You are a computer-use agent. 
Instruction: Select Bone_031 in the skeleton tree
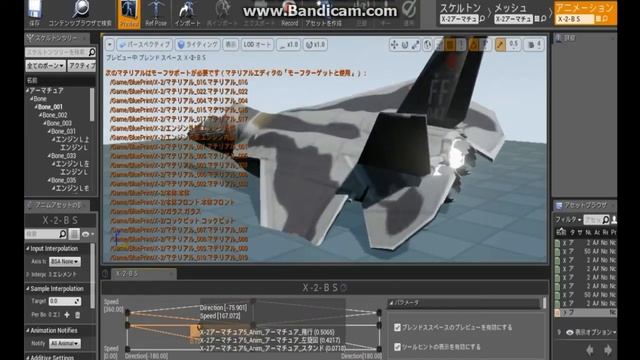pyautogui.click(x=63, y=131)
